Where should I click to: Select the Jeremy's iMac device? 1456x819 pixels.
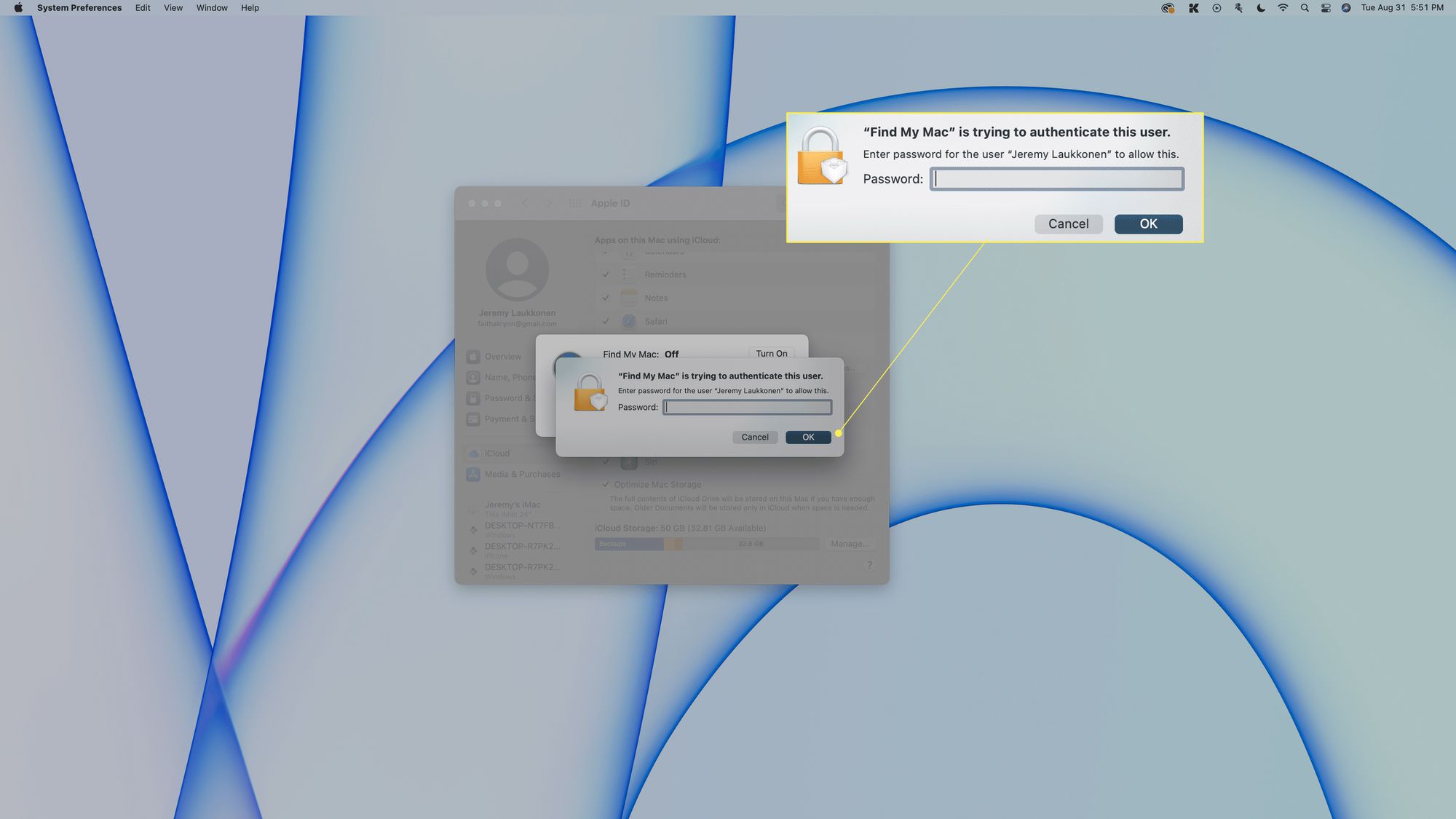513,508
